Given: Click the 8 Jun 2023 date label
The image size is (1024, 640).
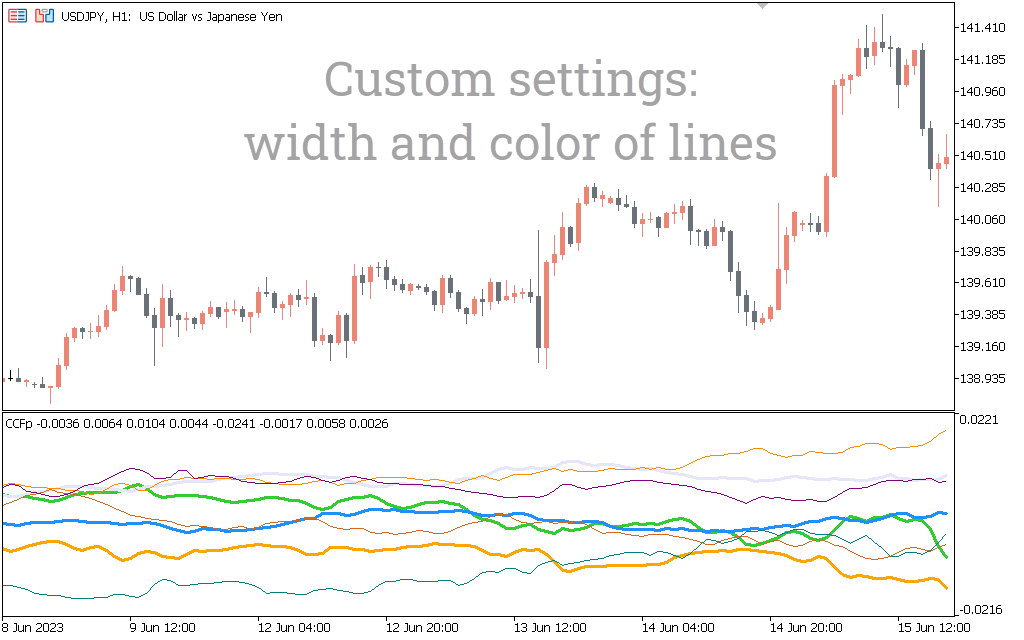Looking at the screenshot, I should (x=35, y=628).
